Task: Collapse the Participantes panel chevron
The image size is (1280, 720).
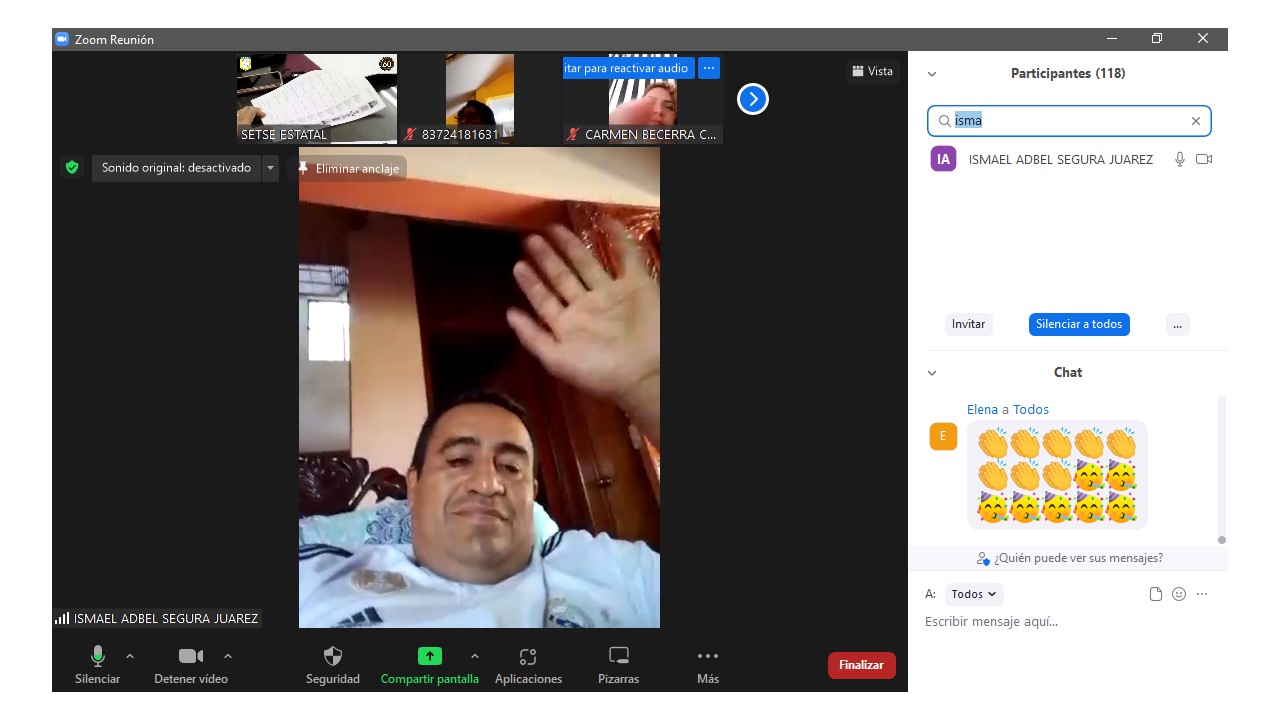Action: pos(932,74)
